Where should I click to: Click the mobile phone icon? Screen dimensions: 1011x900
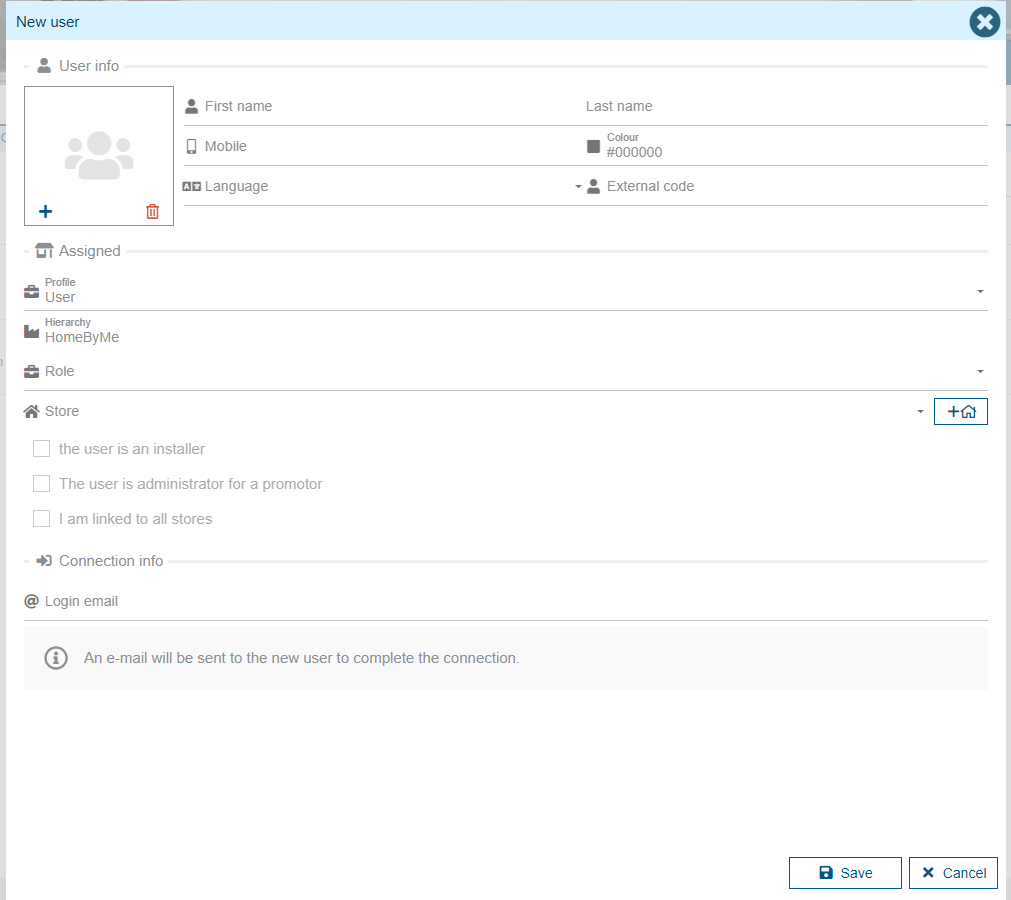click(x=192, y=146)
